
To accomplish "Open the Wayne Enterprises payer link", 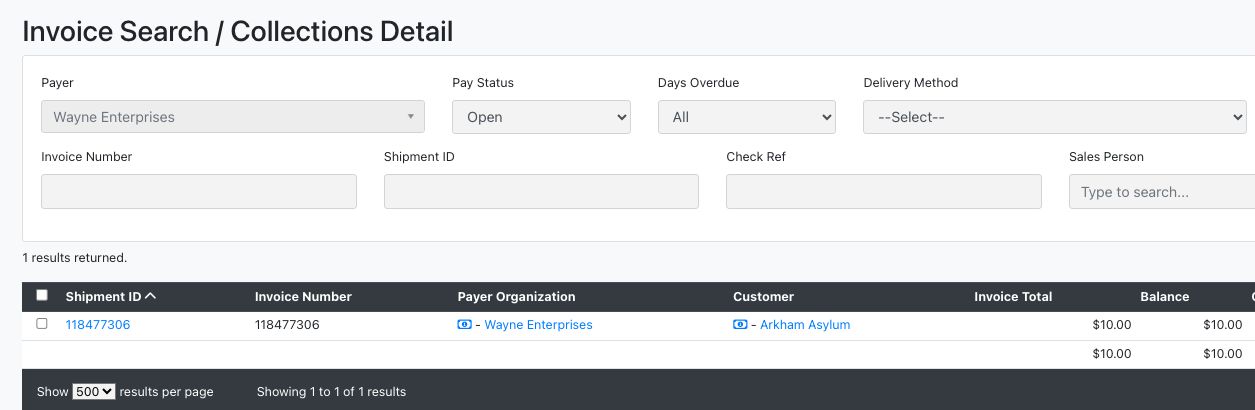I will click(538, 325).
